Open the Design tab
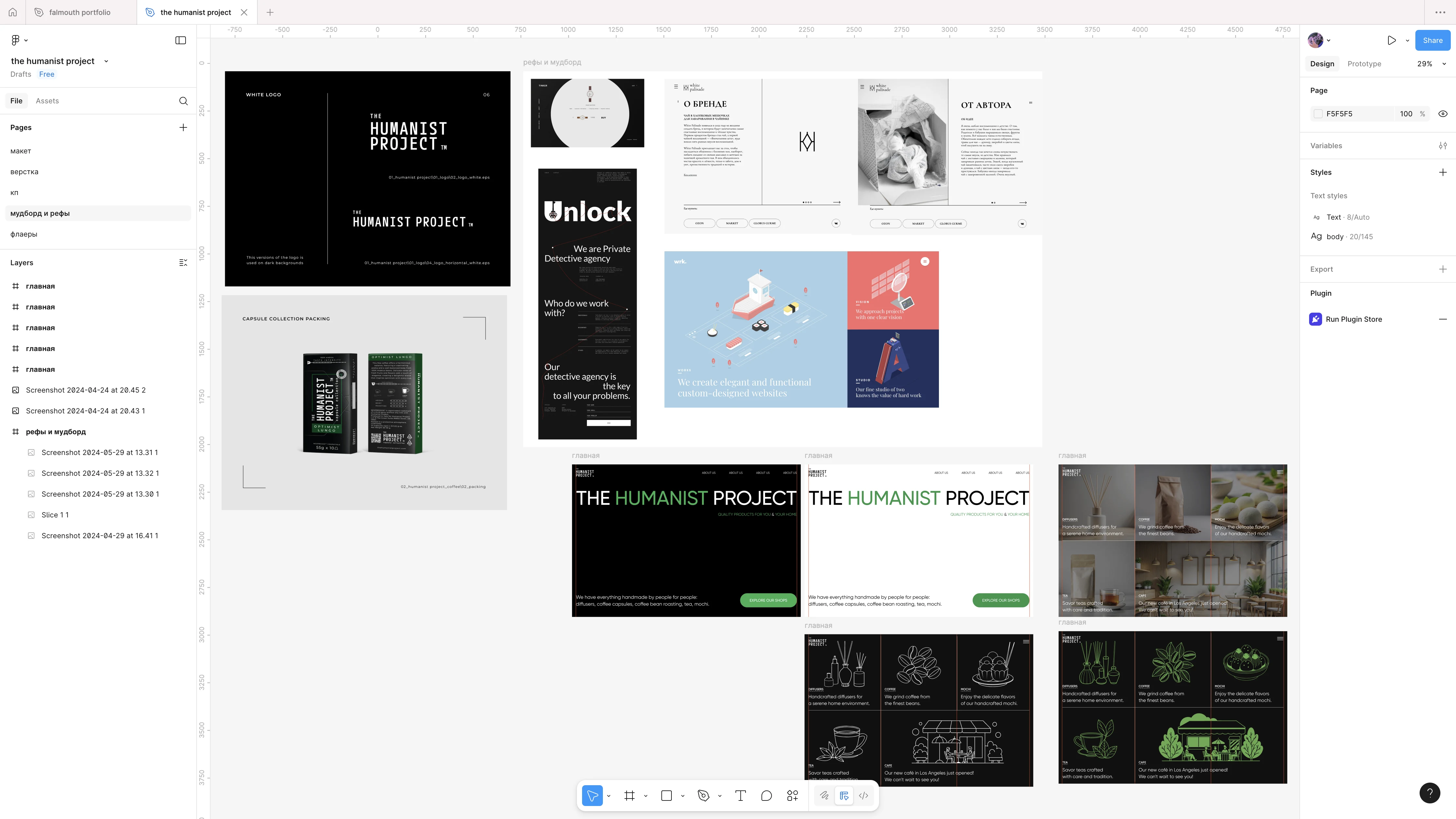1456x819 pixels. coord(1322,64)
